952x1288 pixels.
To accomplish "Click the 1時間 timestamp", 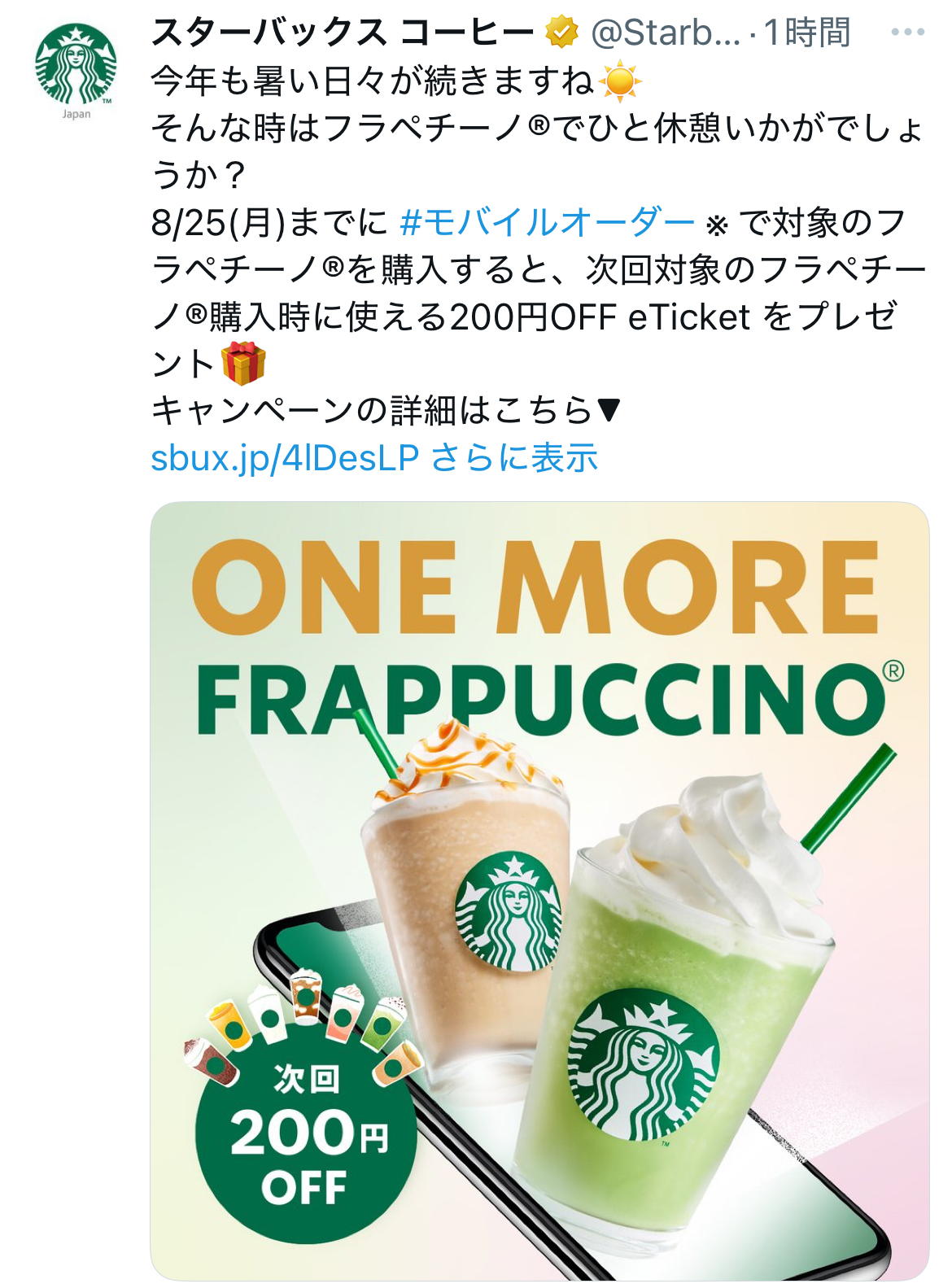I will tap(807, 33).
